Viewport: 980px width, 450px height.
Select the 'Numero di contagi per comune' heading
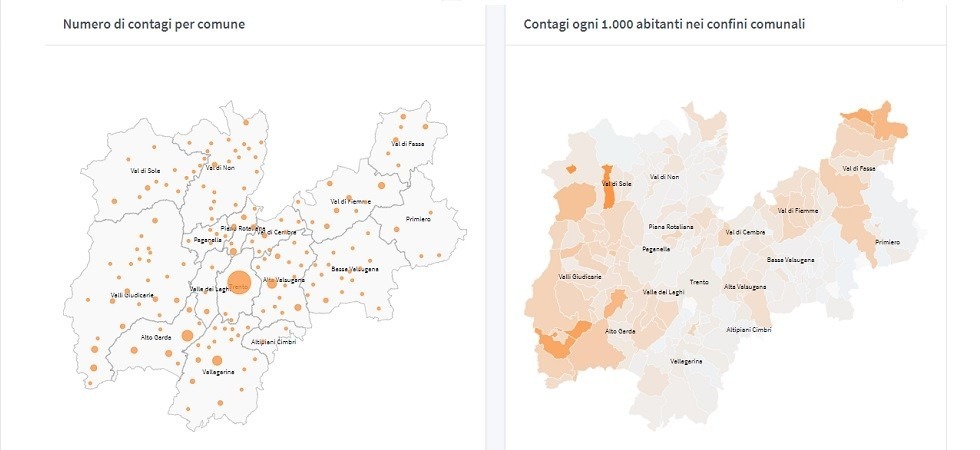[154, 22]
